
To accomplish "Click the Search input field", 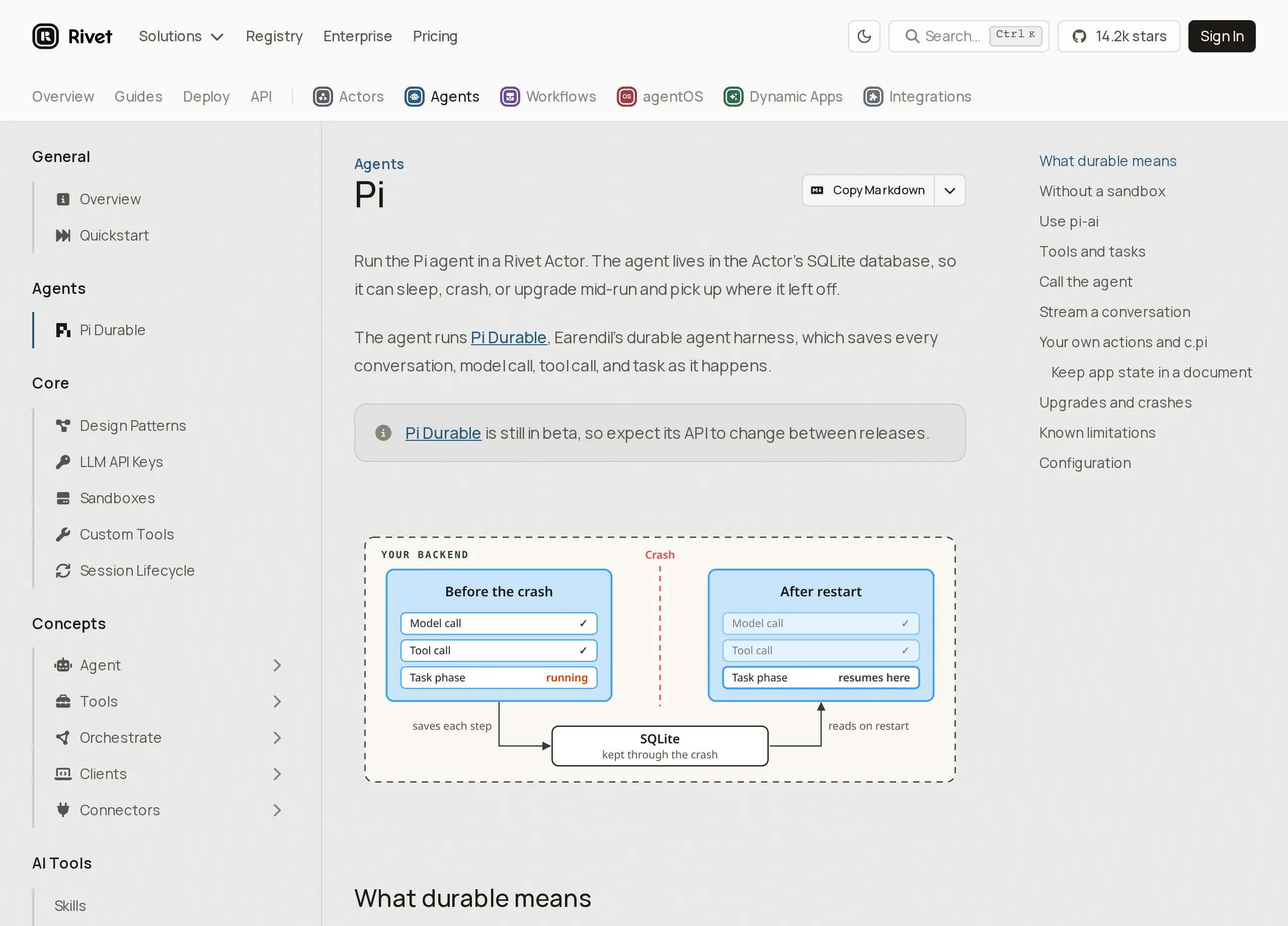I will (x=969, y=36).
